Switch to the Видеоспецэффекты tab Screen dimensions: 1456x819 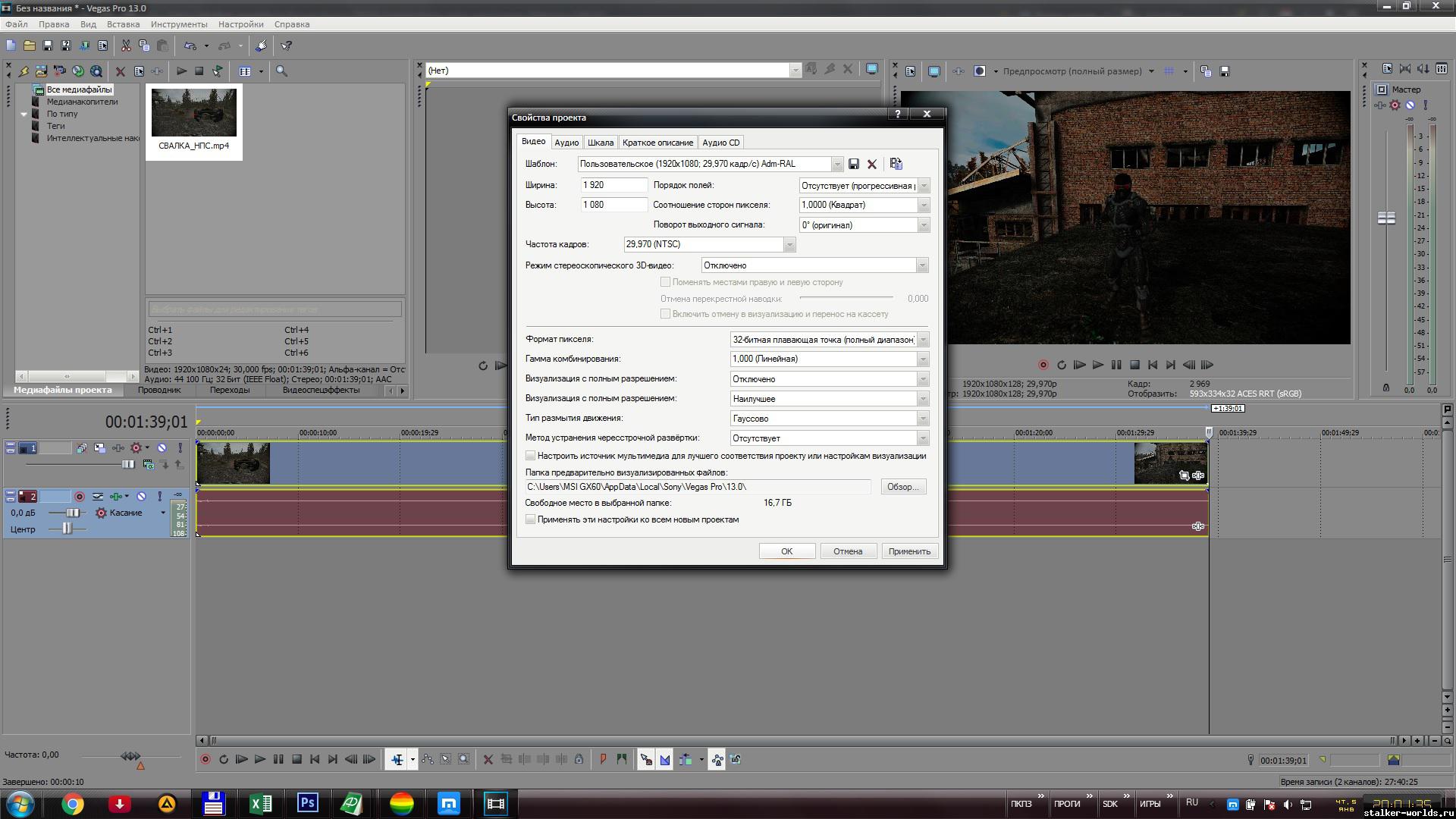click(x=321, y=391)
